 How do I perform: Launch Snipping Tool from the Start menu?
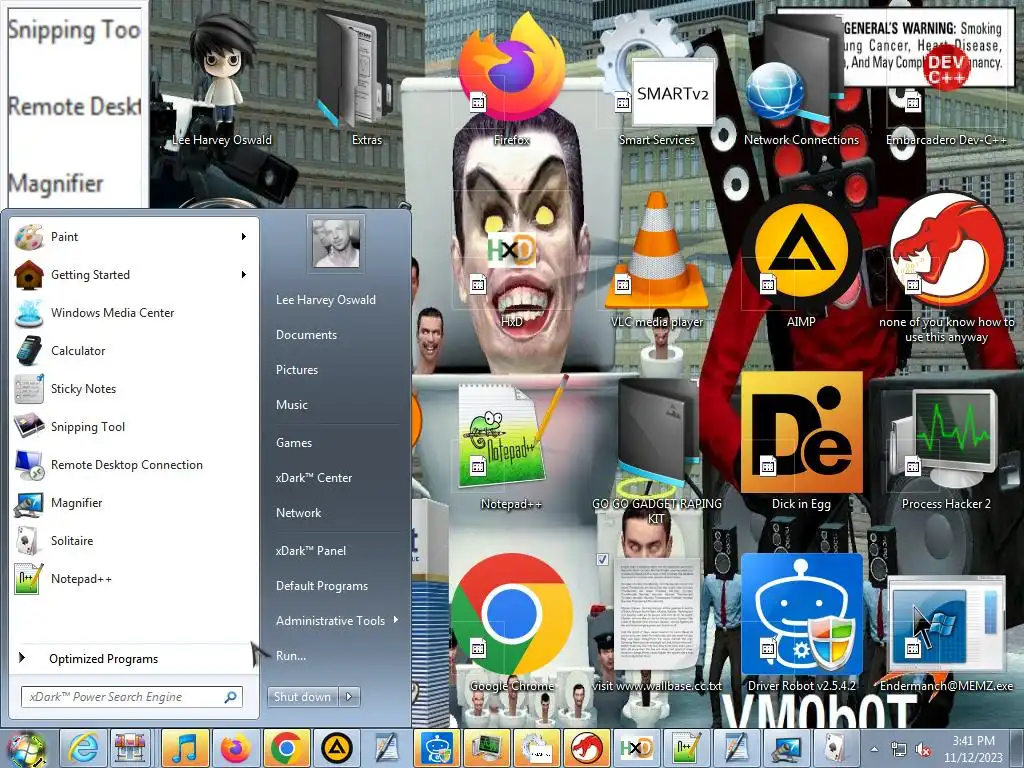click(134, 426)
